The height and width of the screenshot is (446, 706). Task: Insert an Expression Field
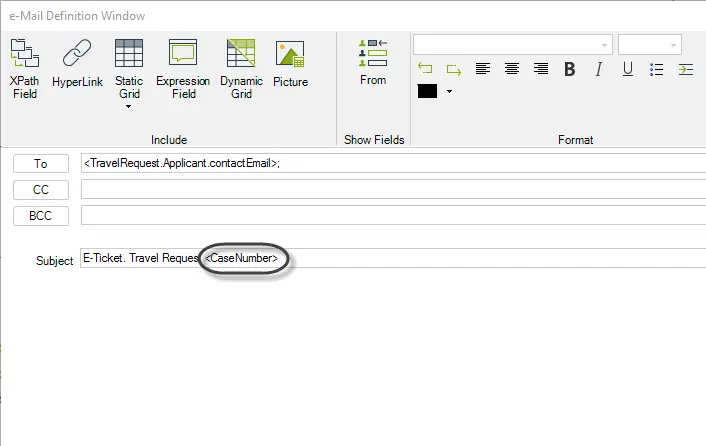tap(183, 69)
